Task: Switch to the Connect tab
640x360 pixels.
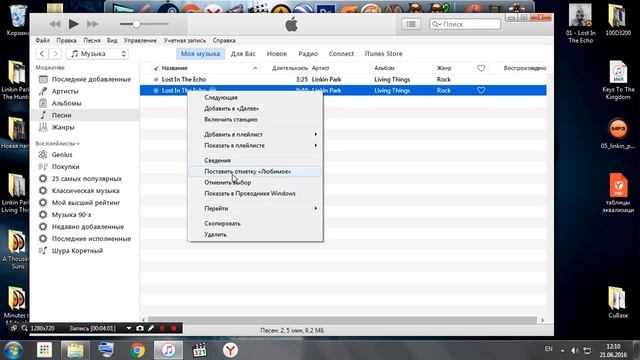Action: [x=341, y=53]
